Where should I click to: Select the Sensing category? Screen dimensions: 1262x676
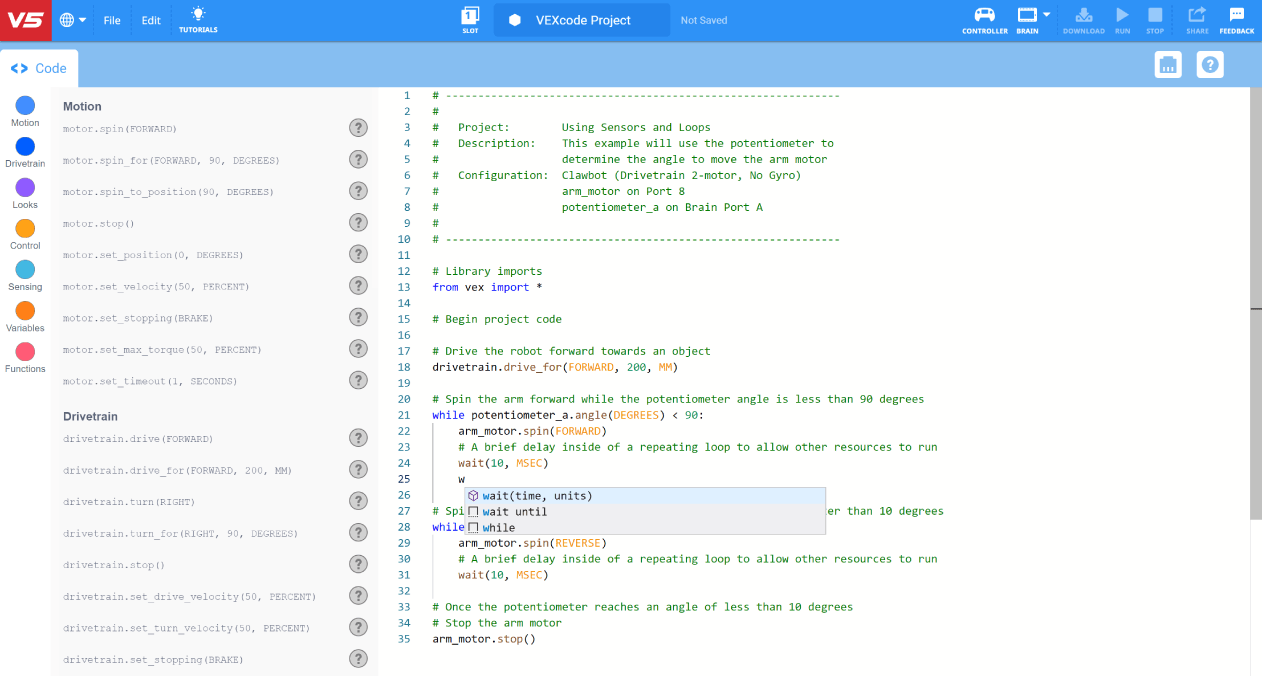tap(25, 275)
